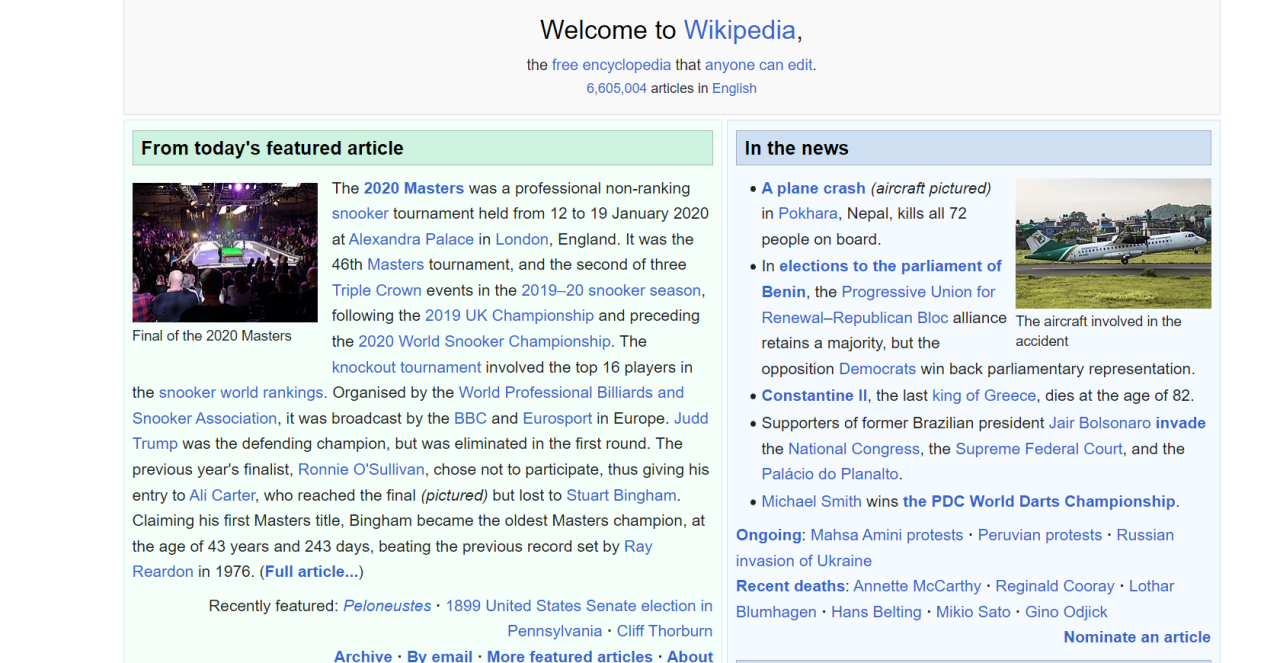Click the Nepal plane crash aircraft image
This screenshot has height=663, width=1280.
coord(1113,243)
